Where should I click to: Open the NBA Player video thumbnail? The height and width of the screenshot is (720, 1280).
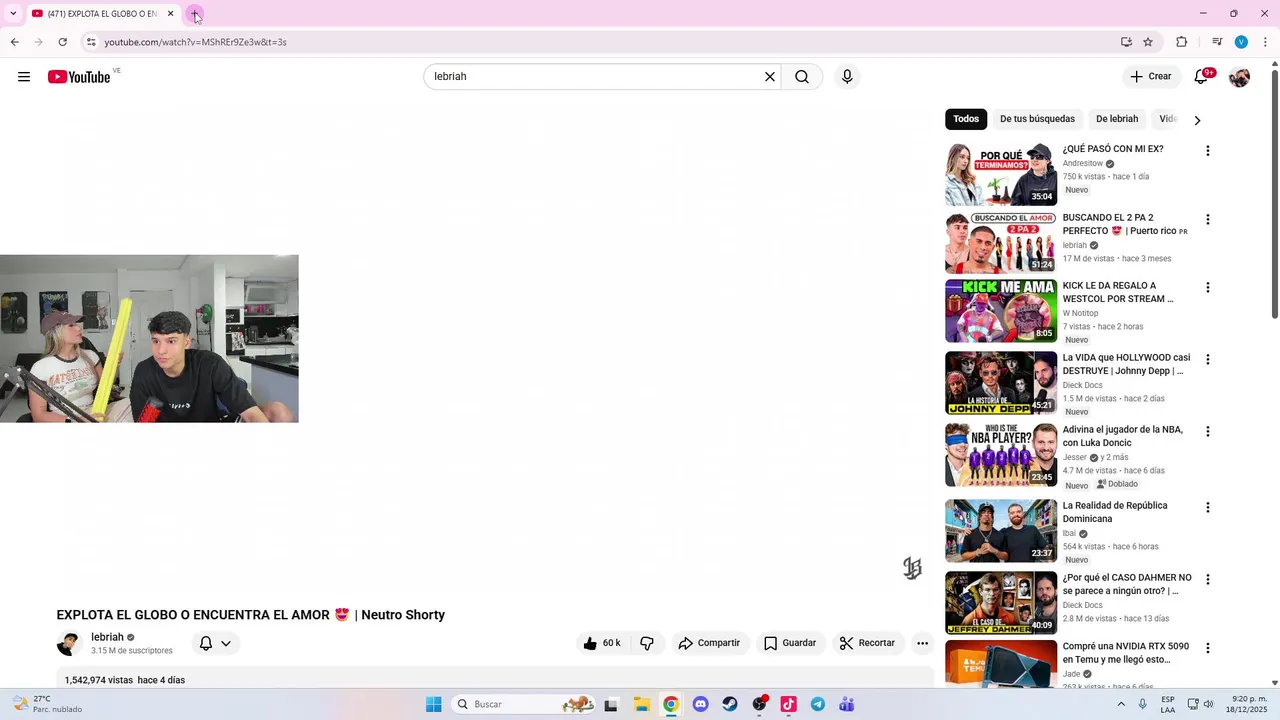(1001, 454)
